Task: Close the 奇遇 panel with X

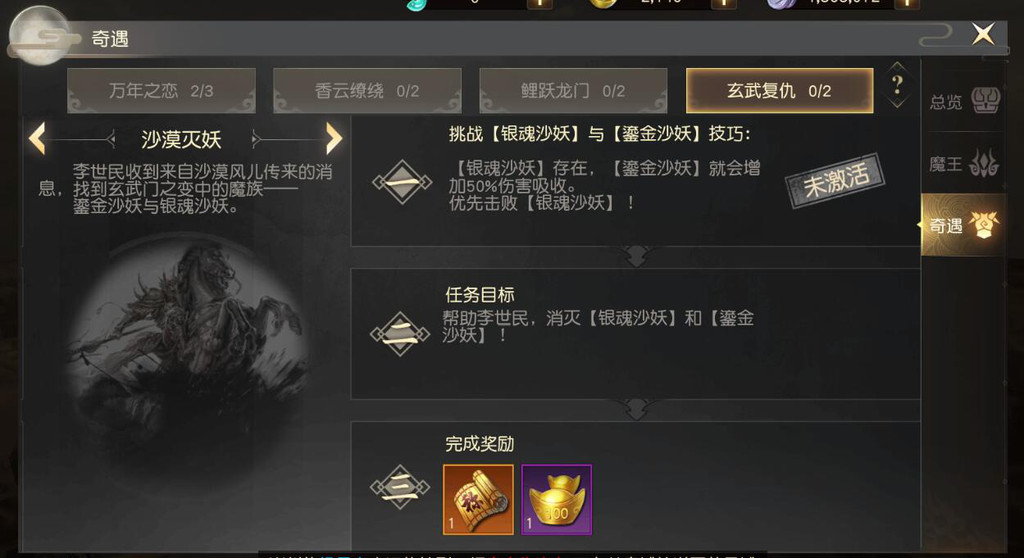Action: click(x=984, y=33)
